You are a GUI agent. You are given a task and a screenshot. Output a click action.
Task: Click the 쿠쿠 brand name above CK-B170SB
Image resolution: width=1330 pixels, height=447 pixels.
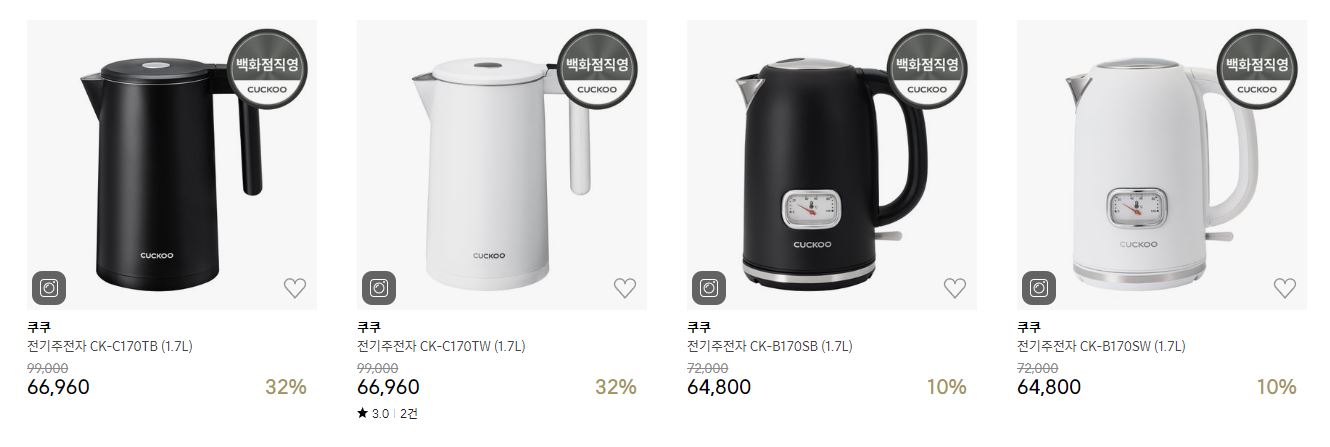click(x=698, y=327)
